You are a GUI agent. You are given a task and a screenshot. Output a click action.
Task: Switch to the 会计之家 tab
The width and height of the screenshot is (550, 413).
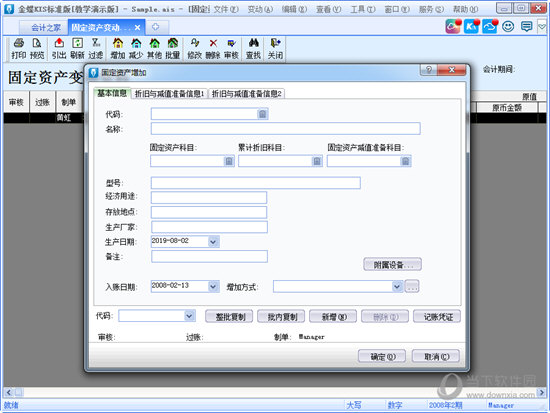point(46,27)
